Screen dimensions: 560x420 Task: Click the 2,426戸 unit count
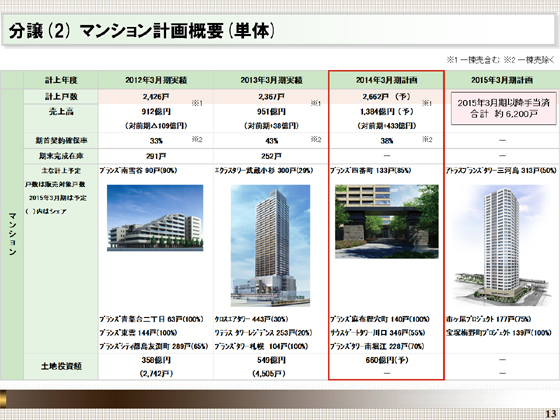click(156, 97)
